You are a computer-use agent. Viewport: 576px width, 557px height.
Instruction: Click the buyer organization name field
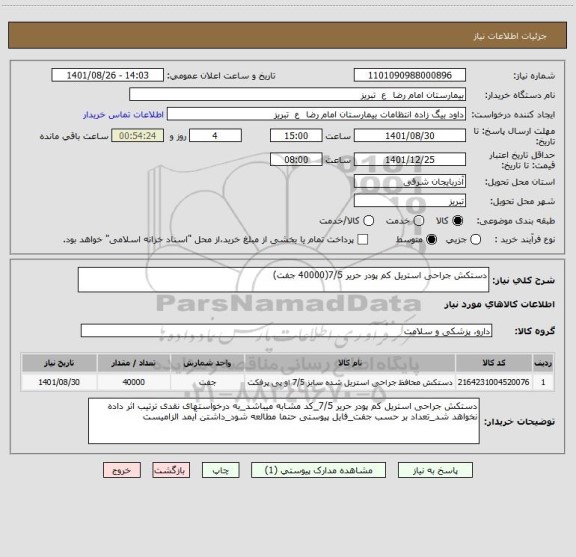[298, 95]
